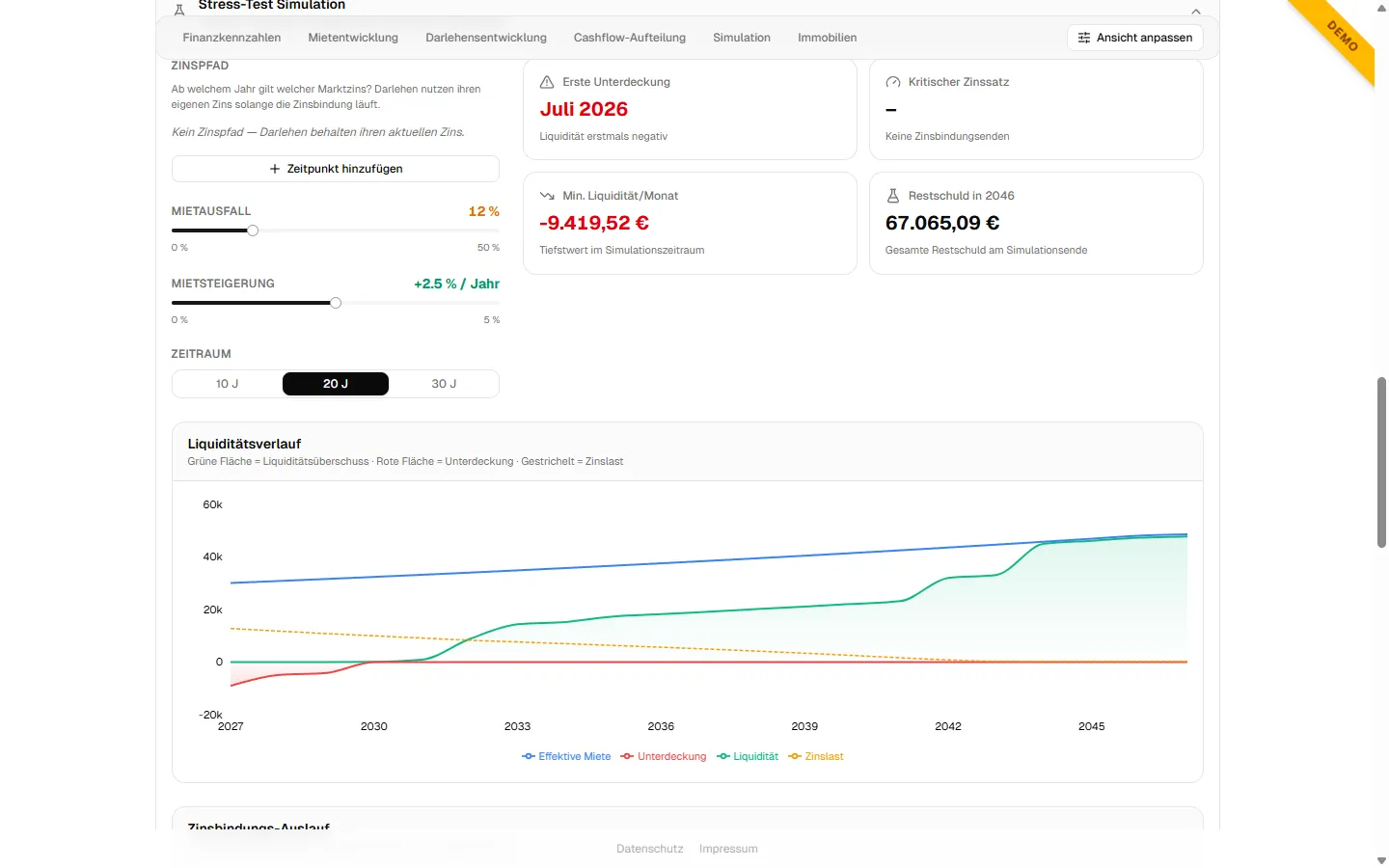
Task: Click the Stress-Test Simulation flask icon
Action: pyautogui.click(x=179, y=10)
